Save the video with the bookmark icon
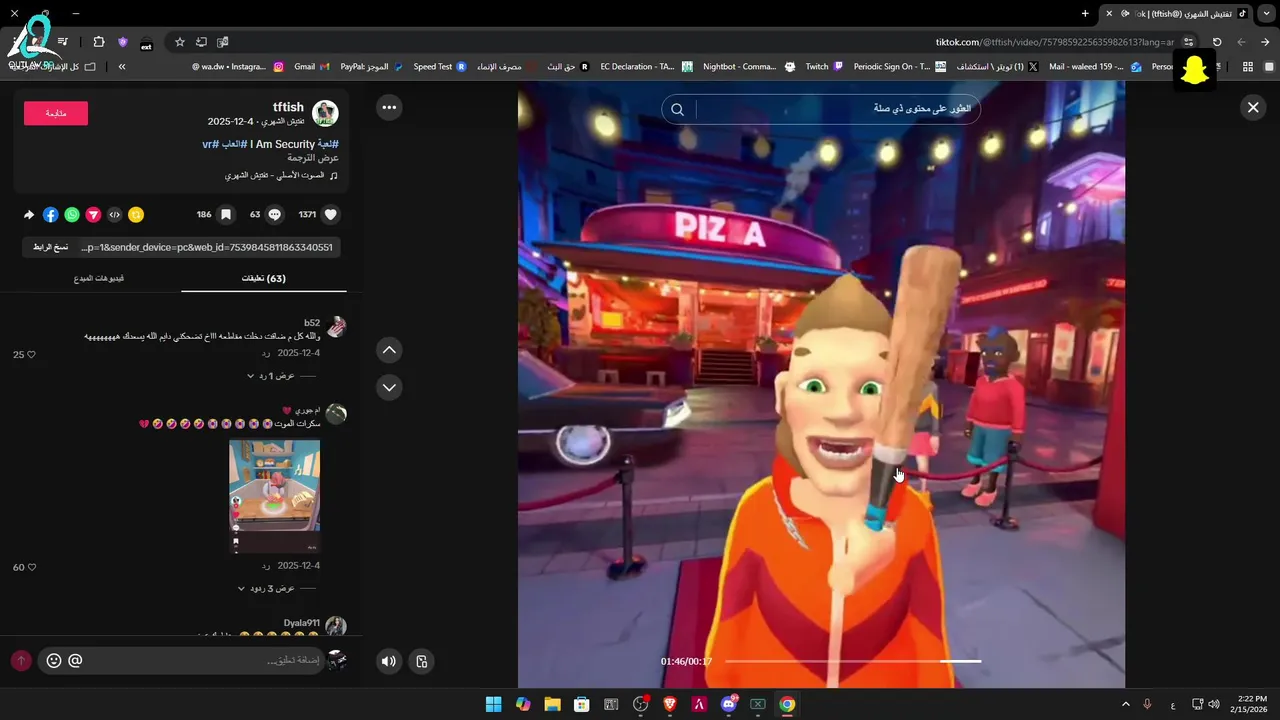 [x=226, y=214]
